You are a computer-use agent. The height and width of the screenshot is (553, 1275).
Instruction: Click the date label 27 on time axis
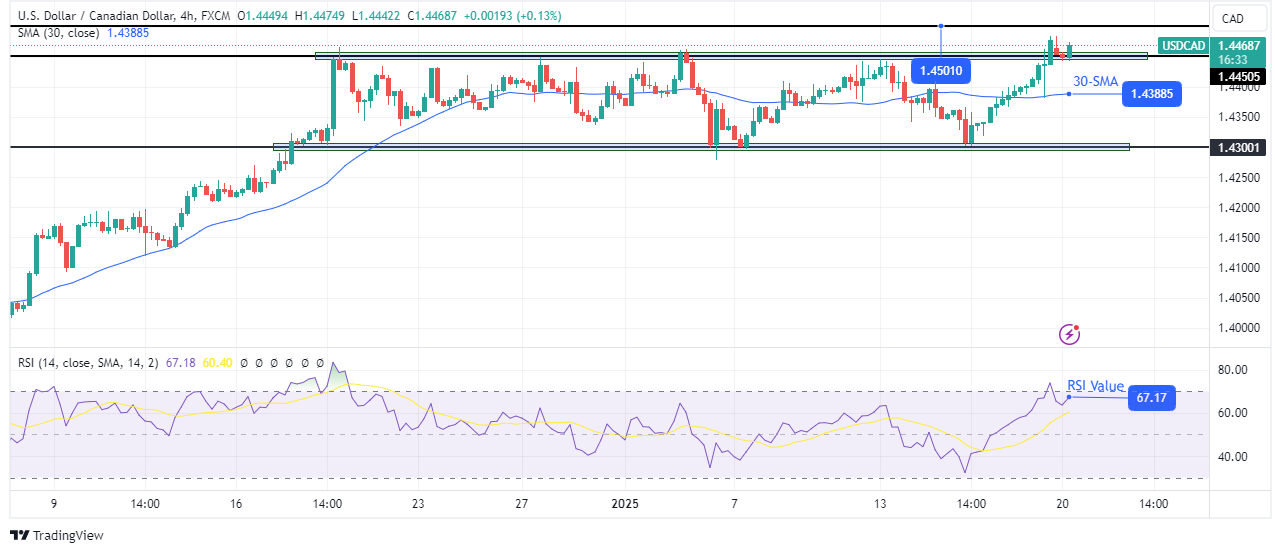click(x=521, y=505)
